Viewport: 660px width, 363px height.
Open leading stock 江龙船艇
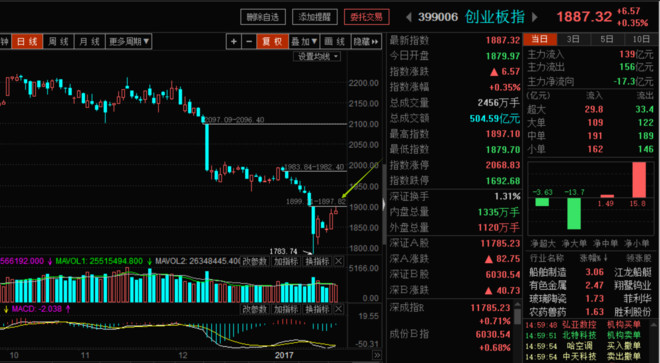[633, 272]
